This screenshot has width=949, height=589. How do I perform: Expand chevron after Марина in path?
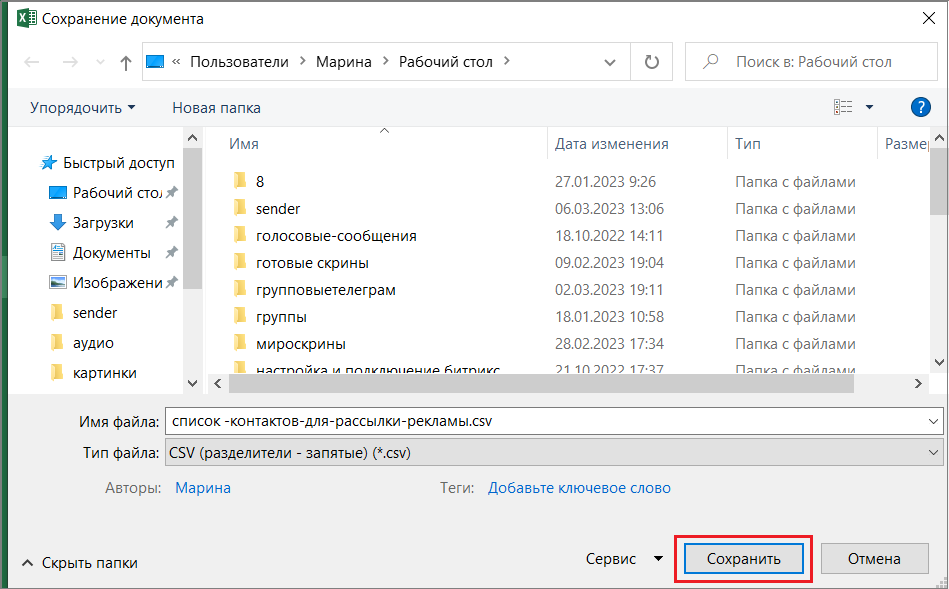[x=386, y=61]
